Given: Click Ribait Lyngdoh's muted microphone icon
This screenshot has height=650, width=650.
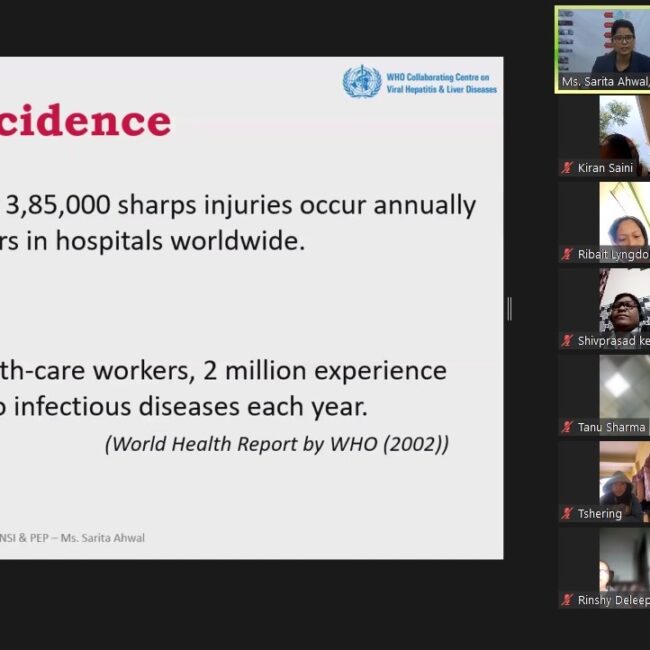Looking at the screenshot, I should tap(567, 255).
